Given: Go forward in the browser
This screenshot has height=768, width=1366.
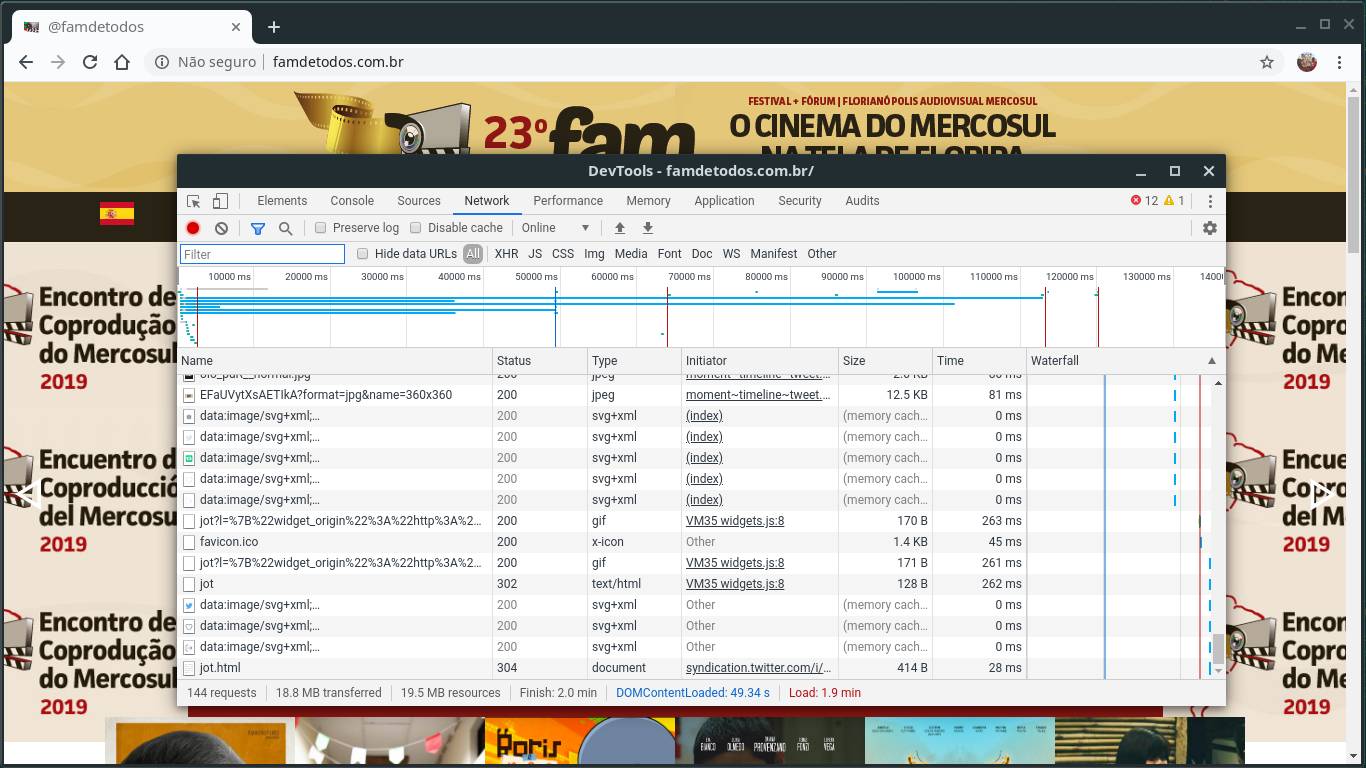Looking at the screenshot, I should click(58, 62).
